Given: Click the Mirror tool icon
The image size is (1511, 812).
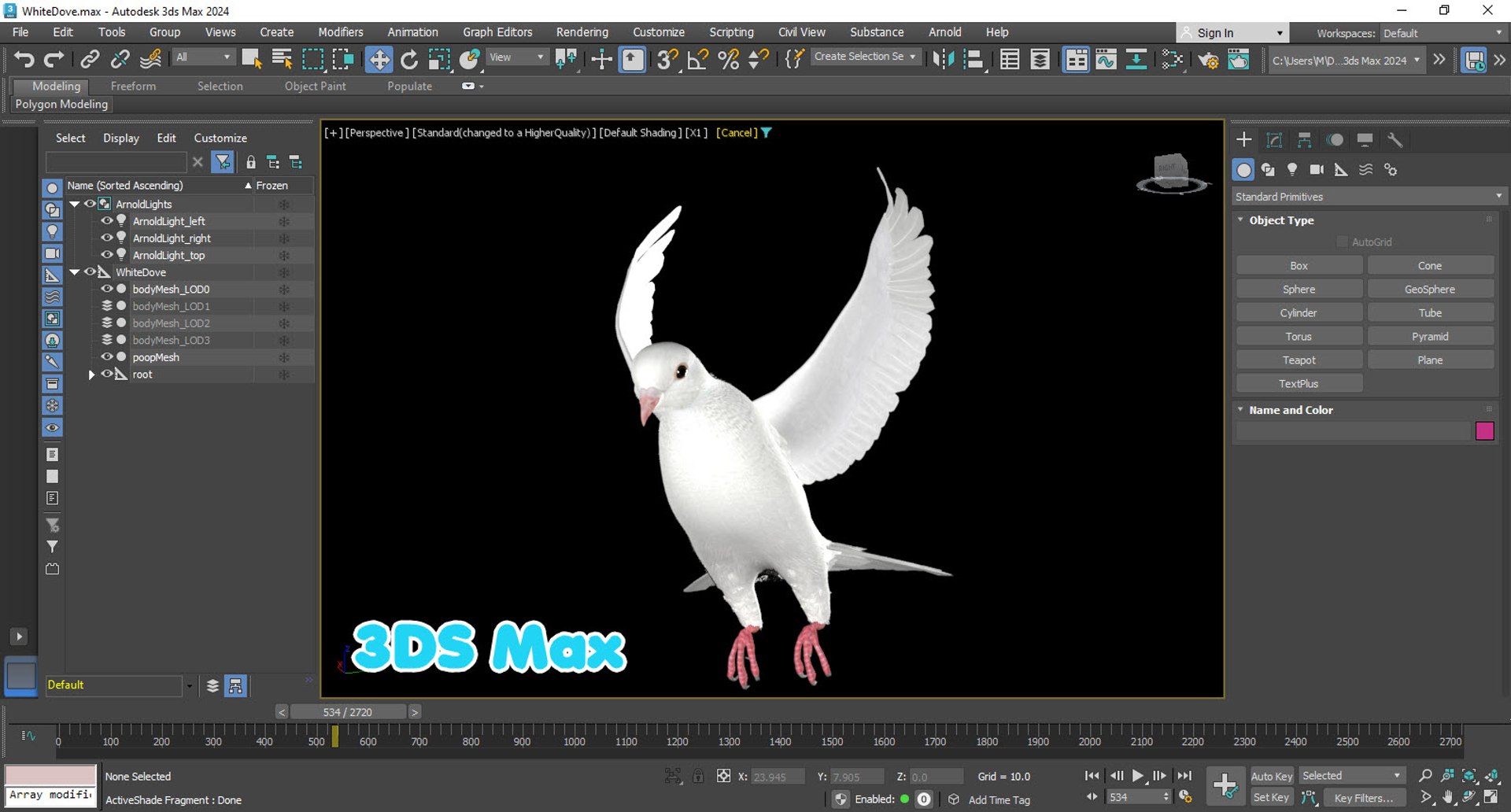Looking at the screenshot, I should [943, 60].
